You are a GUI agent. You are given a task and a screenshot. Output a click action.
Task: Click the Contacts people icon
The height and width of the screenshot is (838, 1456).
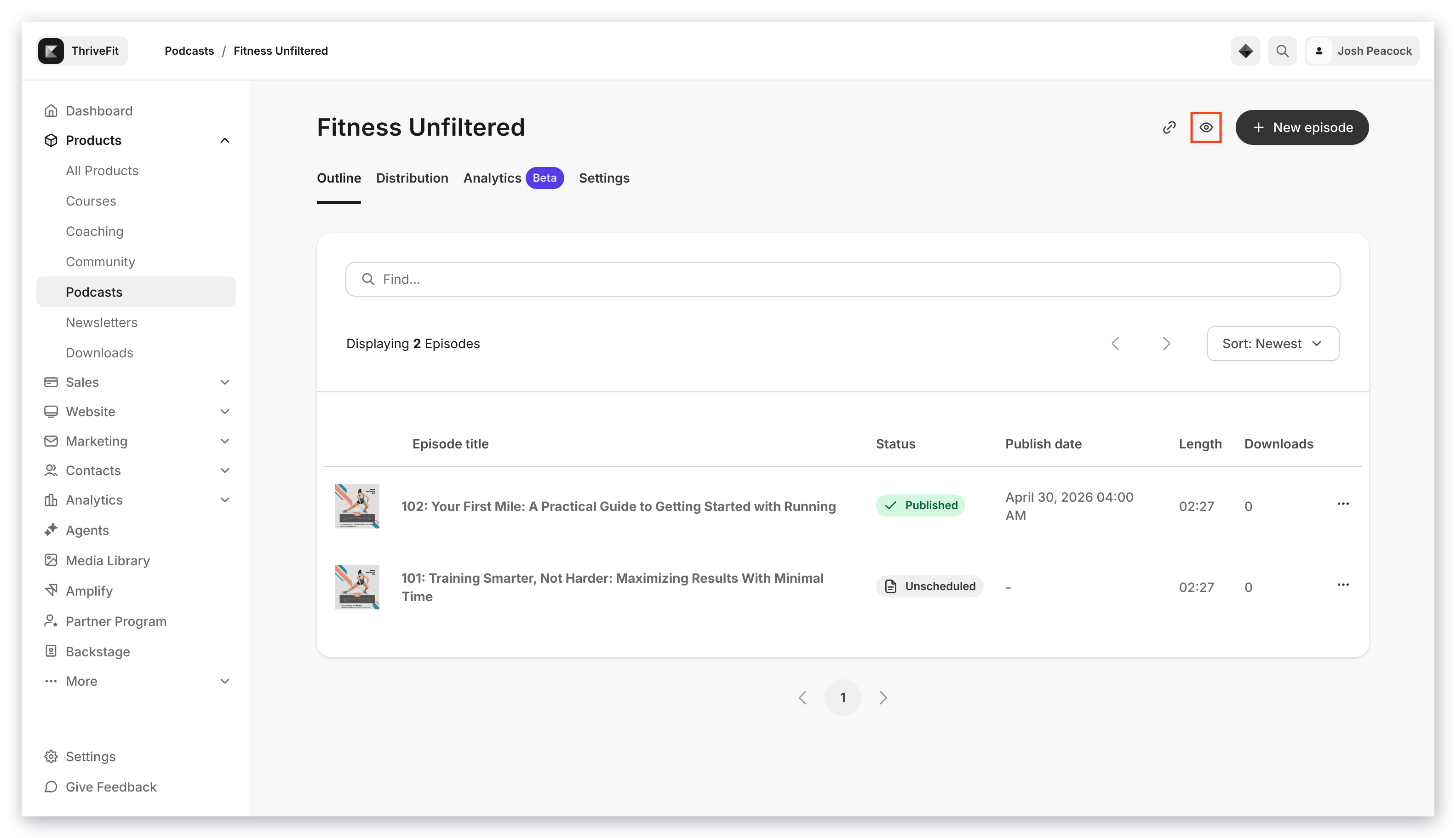[51, 470]
